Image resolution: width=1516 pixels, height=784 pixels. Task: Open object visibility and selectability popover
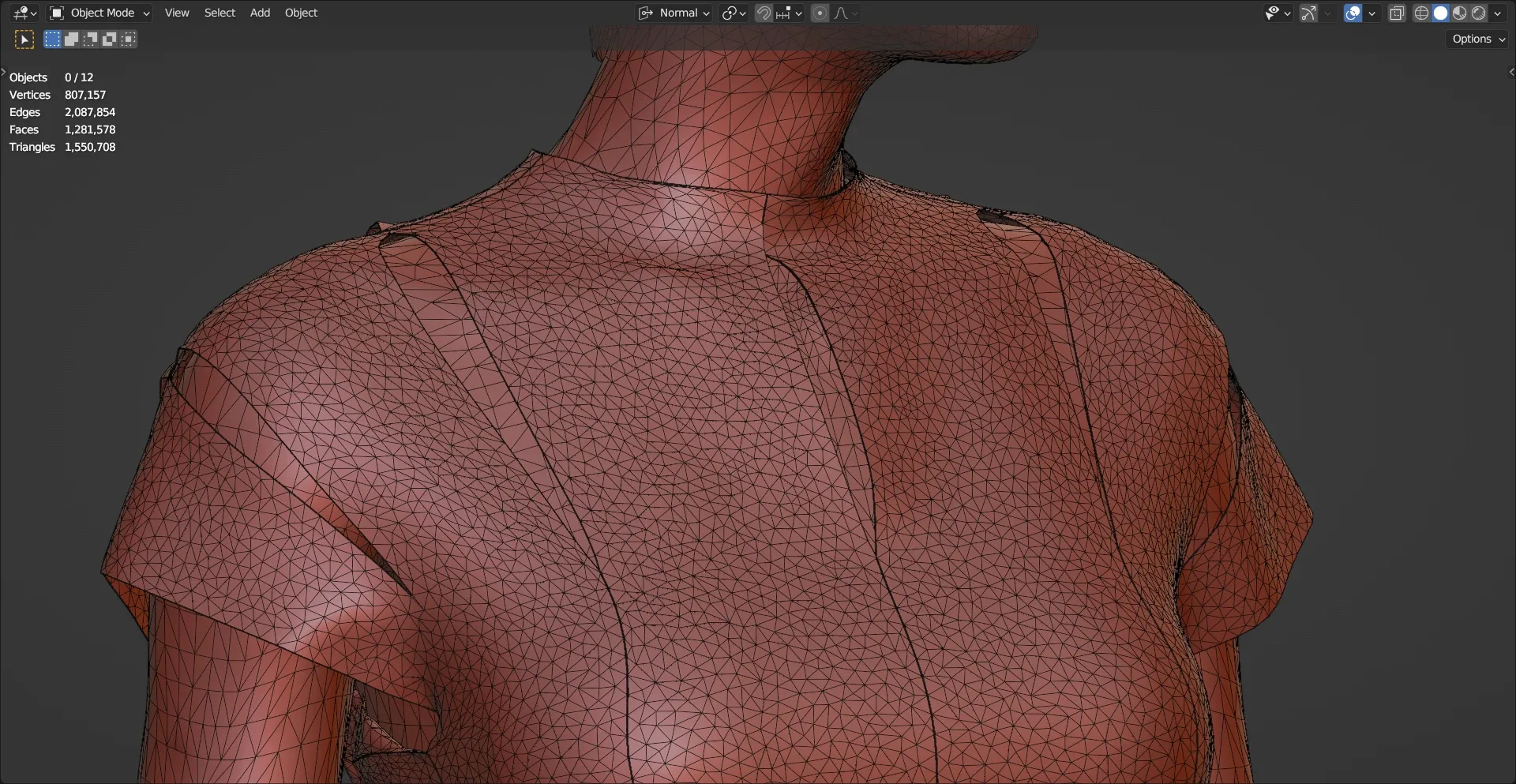pyautogui.click(x=1278, y=13)
